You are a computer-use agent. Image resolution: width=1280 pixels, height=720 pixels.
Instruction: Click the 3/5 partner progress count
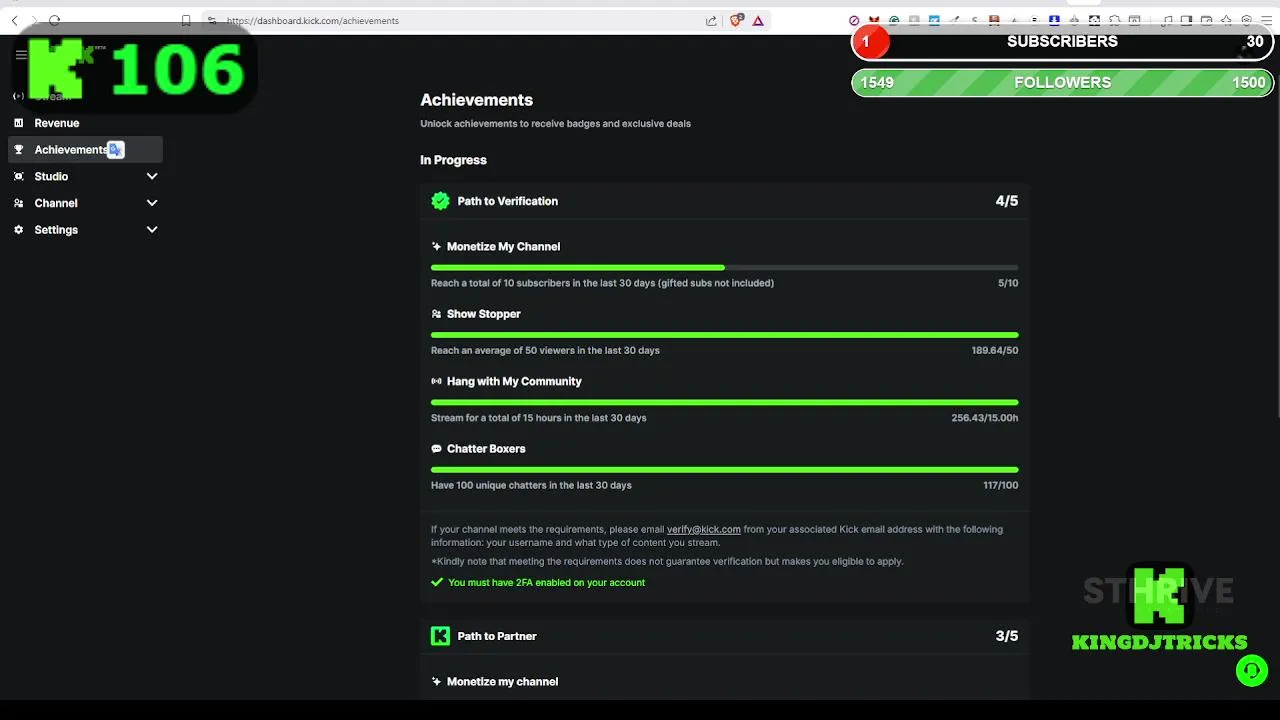pyautogui.click(x=1007, y=636)
